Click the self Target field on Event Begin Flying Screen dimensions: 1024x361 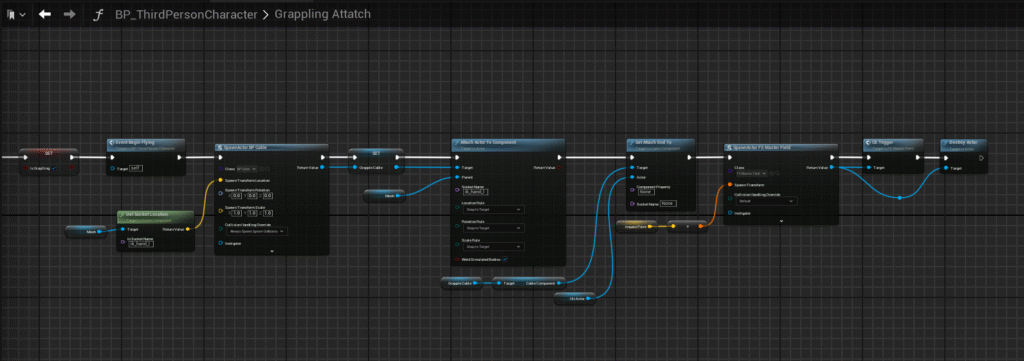click(x=135, y=168)
